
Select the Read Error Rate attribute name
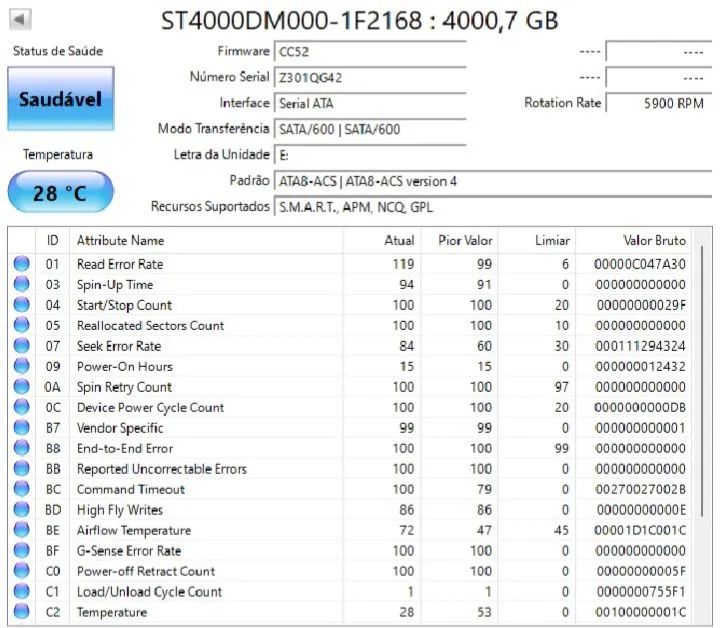tap(120, 264)
